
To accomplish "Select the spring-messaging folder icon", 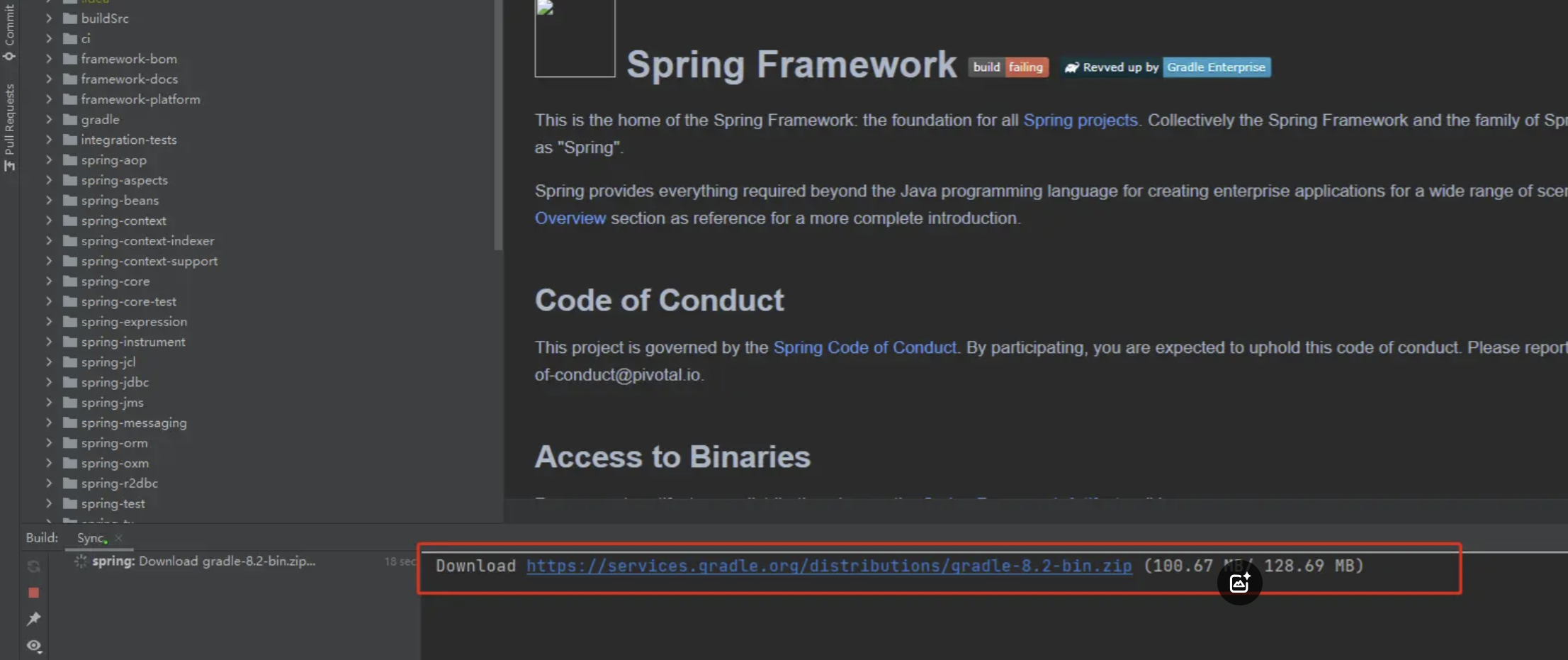I will (69, 423).
